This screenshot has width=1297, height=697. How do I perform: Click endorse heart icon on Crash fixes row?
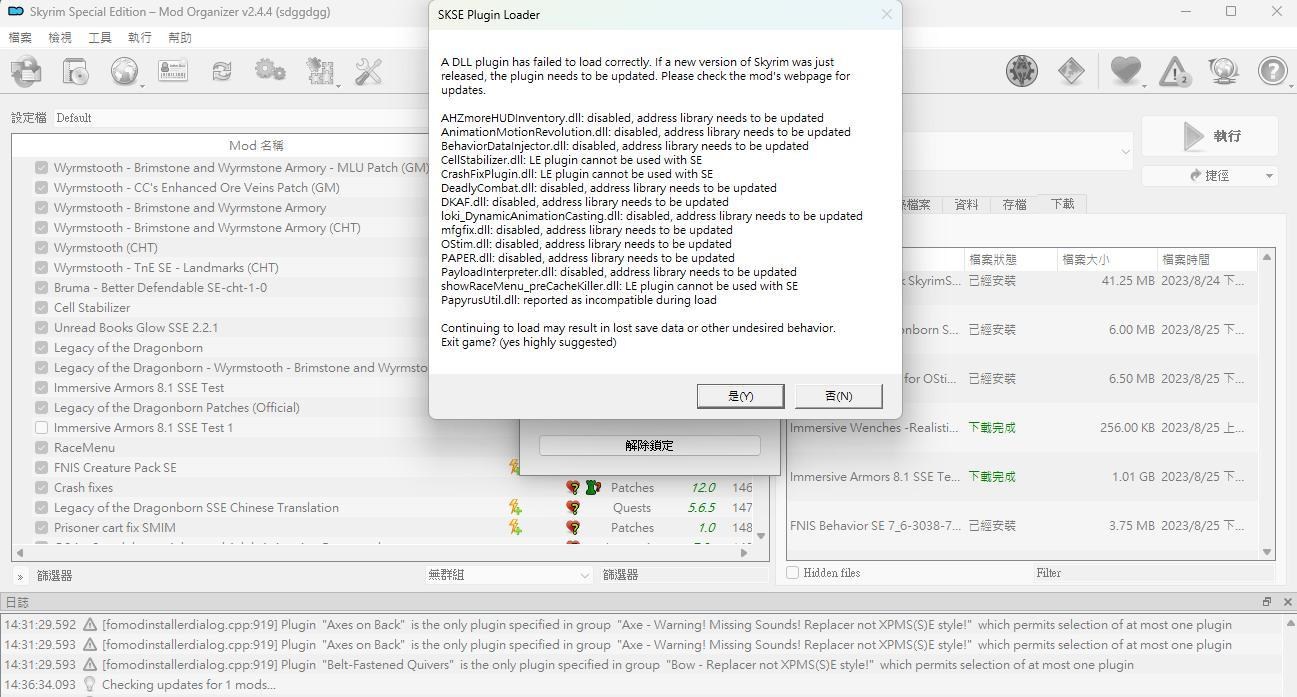click(573, 488)
